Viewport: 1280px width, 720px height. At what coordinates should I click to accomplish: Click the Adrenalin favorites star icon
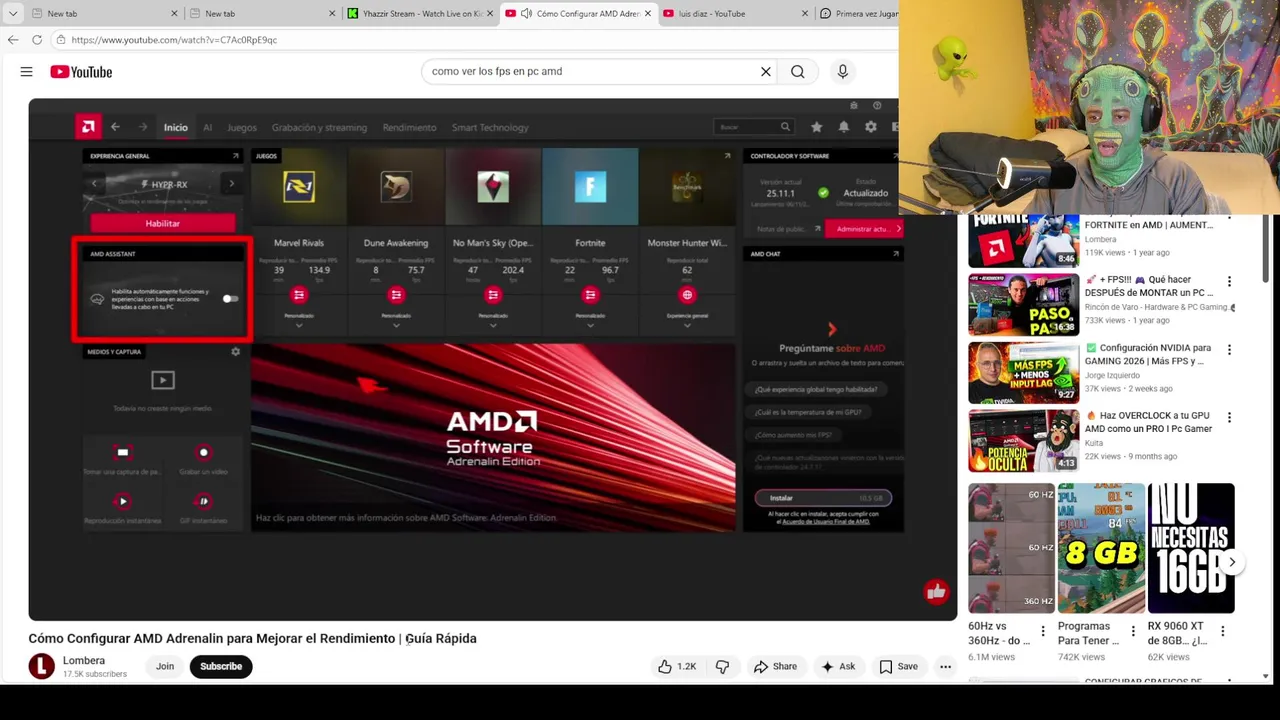(817, 127)
